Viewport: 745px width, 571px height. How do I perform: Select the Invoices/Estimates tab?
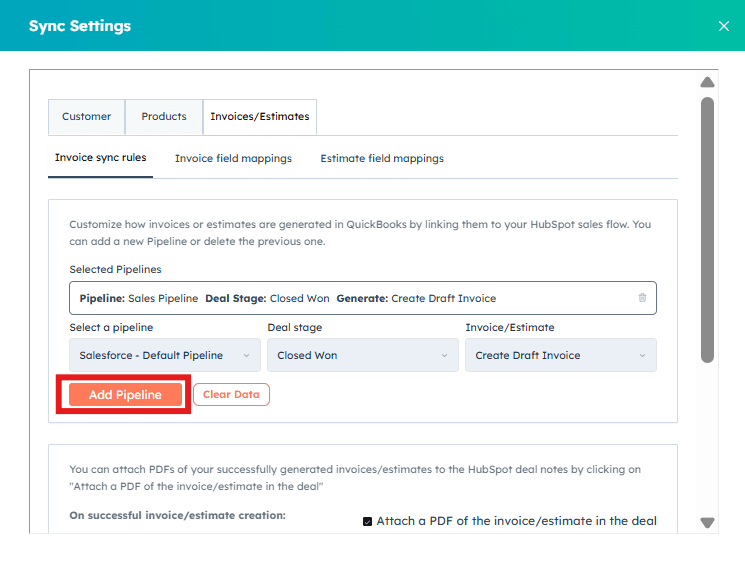pyautogui.click(x=260, y=117)
